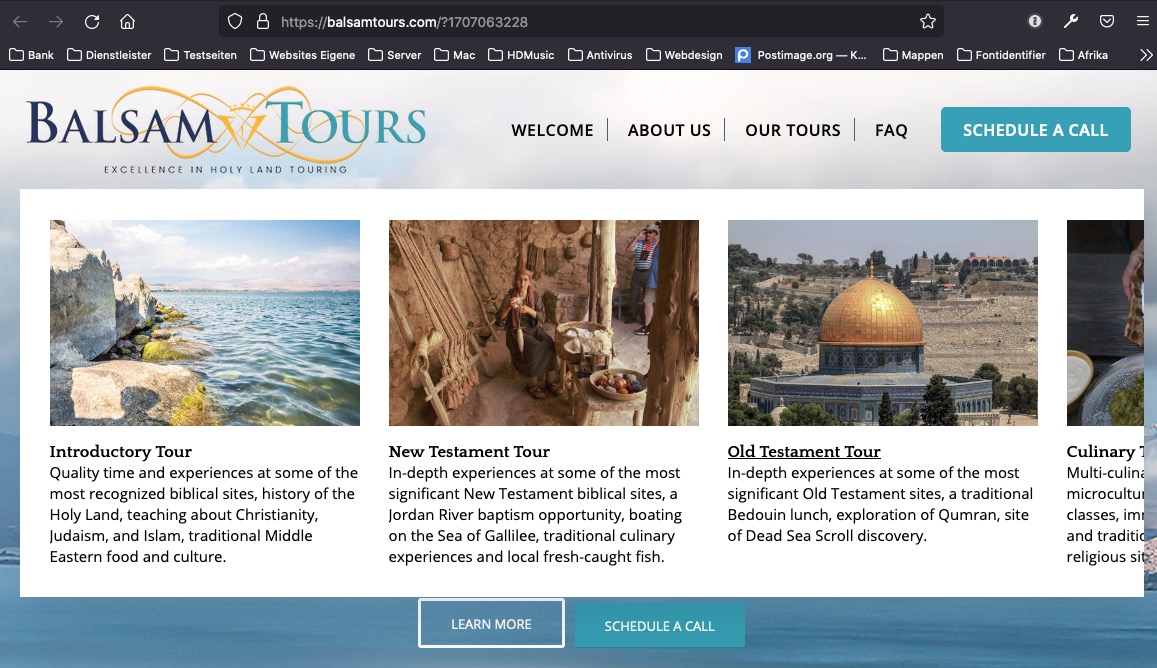Go to the browser home page icon
Viewport: 1157px width, 668px height.
coord(128,21)
